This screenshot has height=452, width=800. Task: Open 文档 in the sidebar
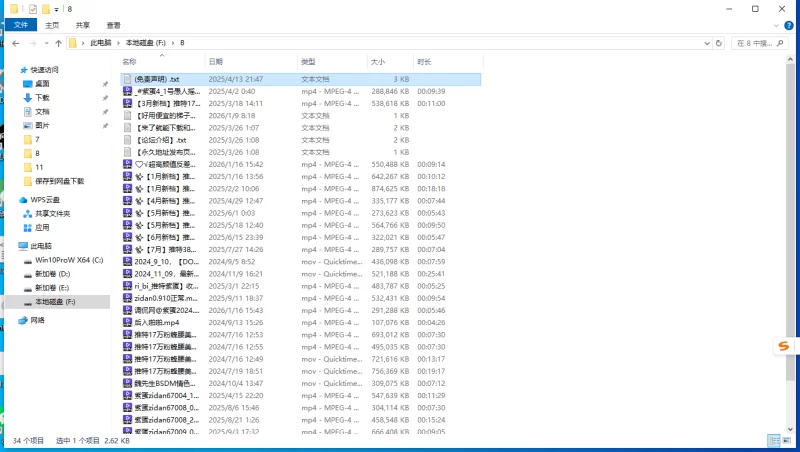[42, 111]
